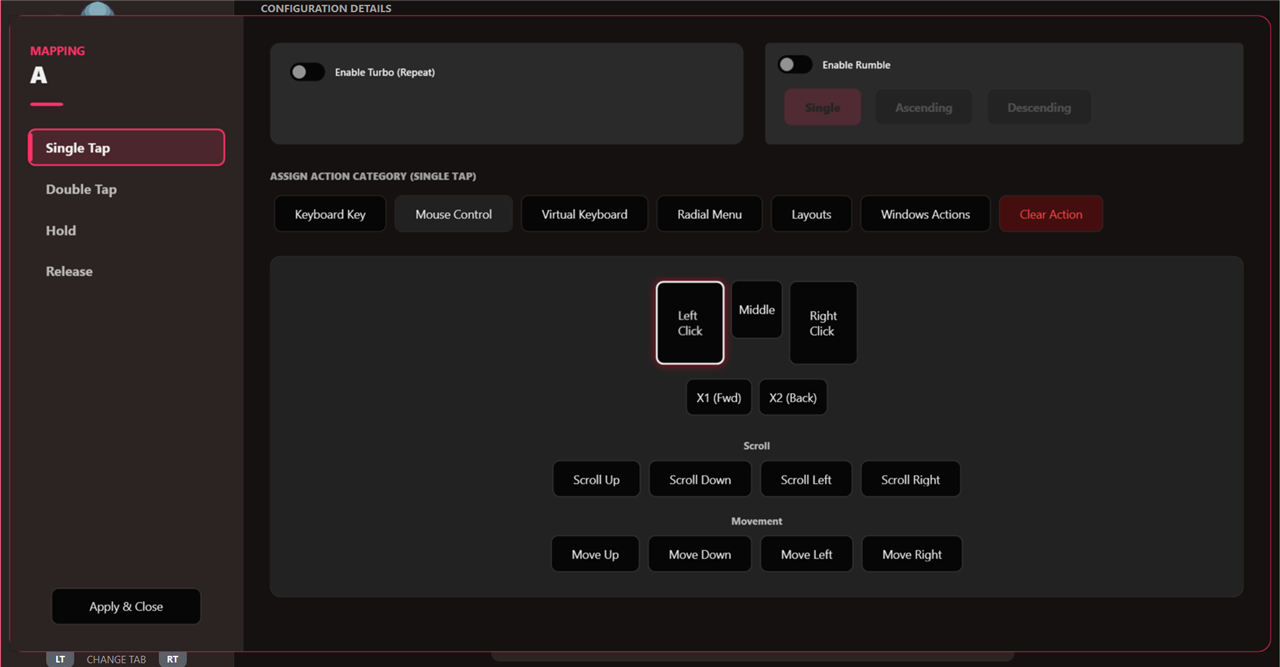The image size is (1280, 667).
Task: Choose Keyboard Key action category
Action: pos(330,214)
